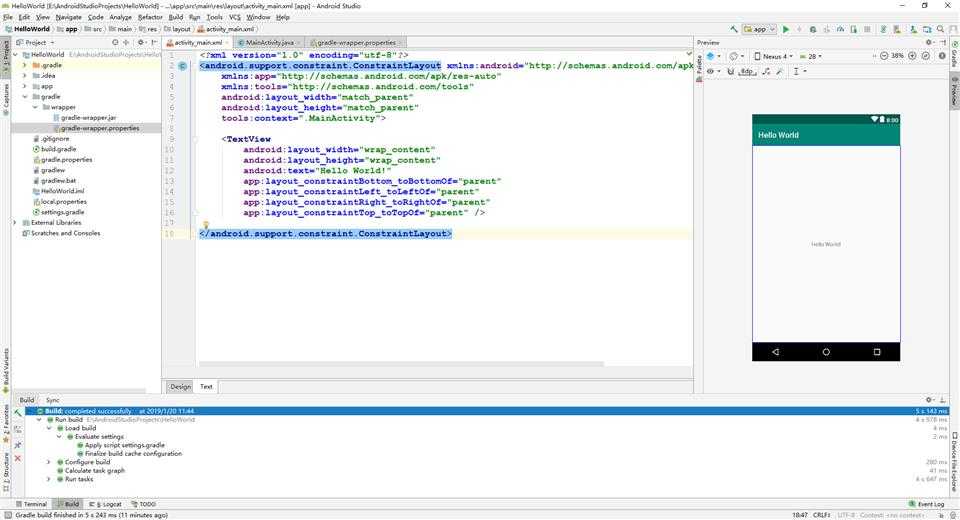
Task: Open the Event Log
Action: click(x=926, y=504)
